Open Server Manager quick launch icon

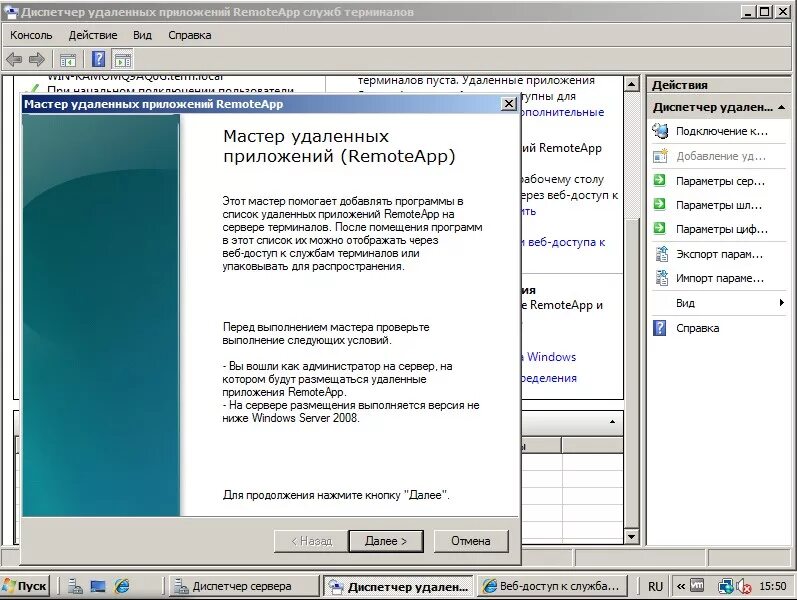point(75,586)
